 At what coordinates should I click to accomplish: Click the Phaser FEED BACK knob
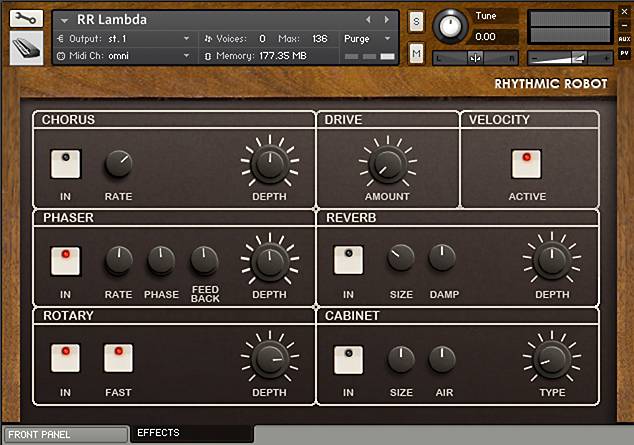[x=205, y=260]
